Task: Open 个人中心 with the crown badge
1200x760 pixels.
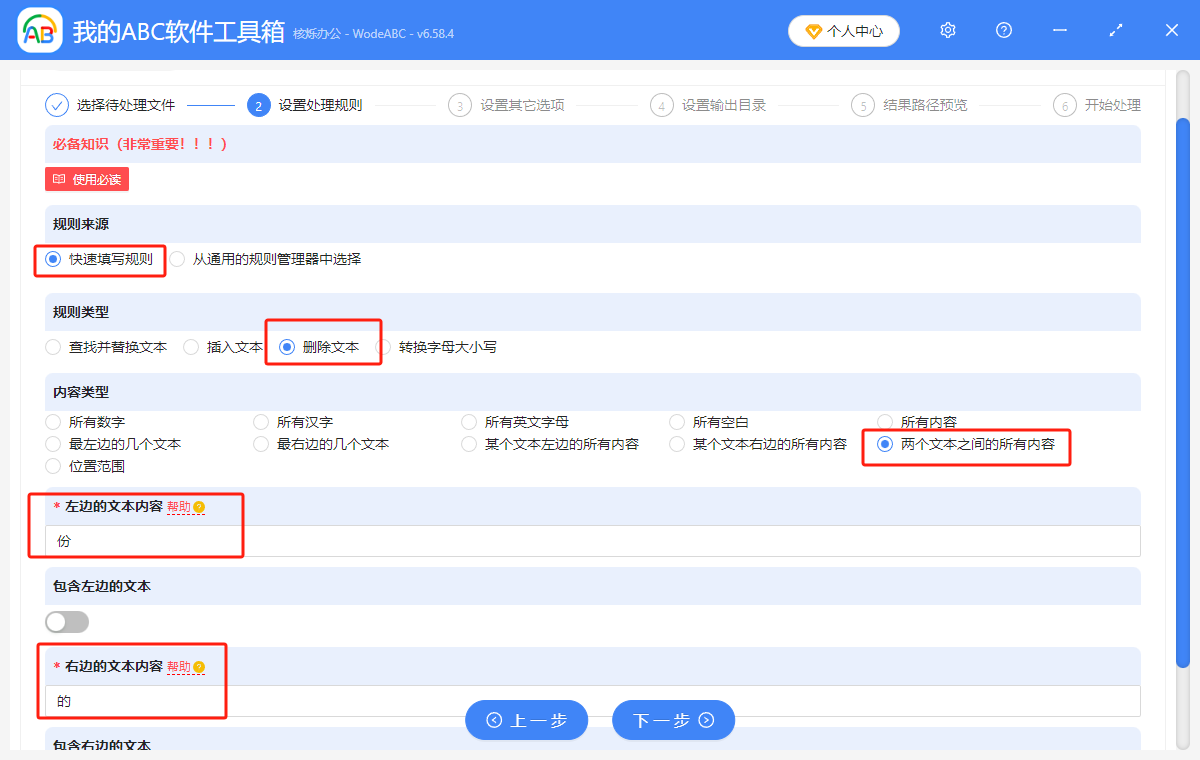Action: point(843,30)
